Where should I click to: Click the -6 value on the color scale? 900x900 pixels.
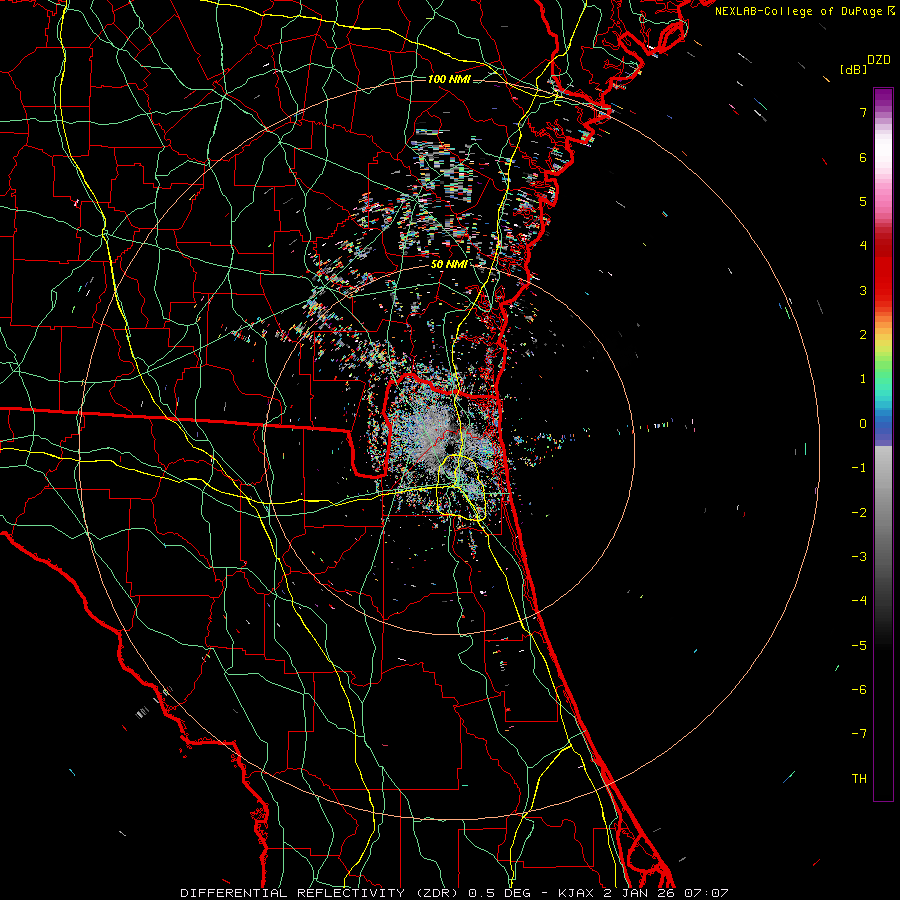[x=859, y=690]
